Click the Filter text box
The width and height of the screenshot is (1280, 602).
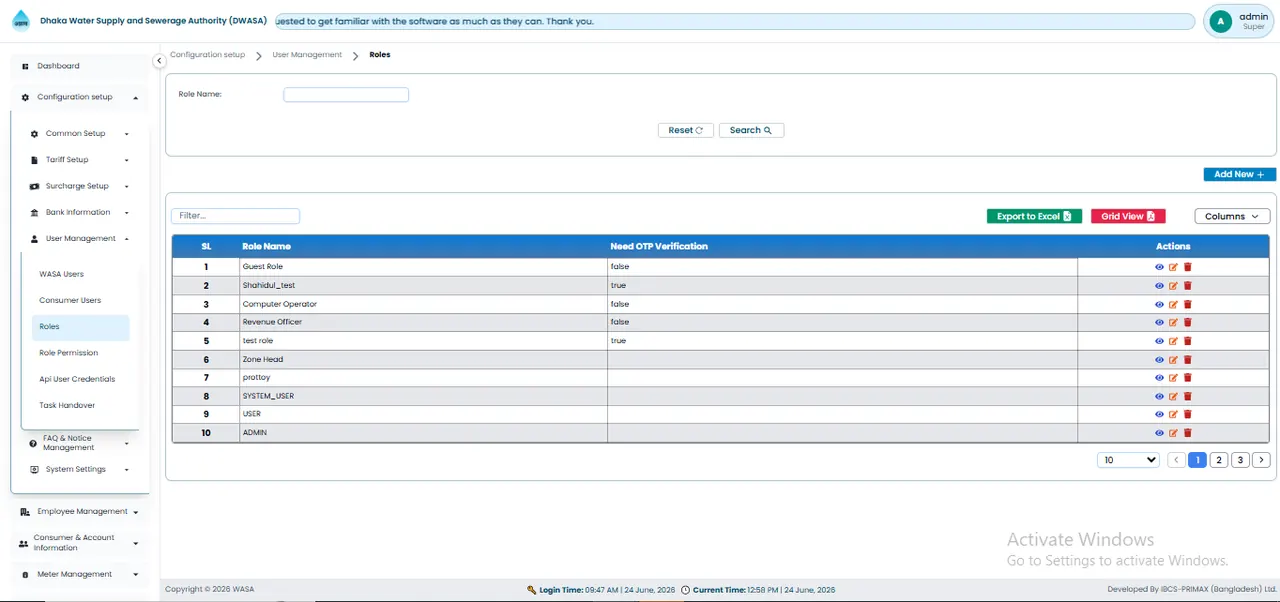pyautogui.click(x=236, y=216)
